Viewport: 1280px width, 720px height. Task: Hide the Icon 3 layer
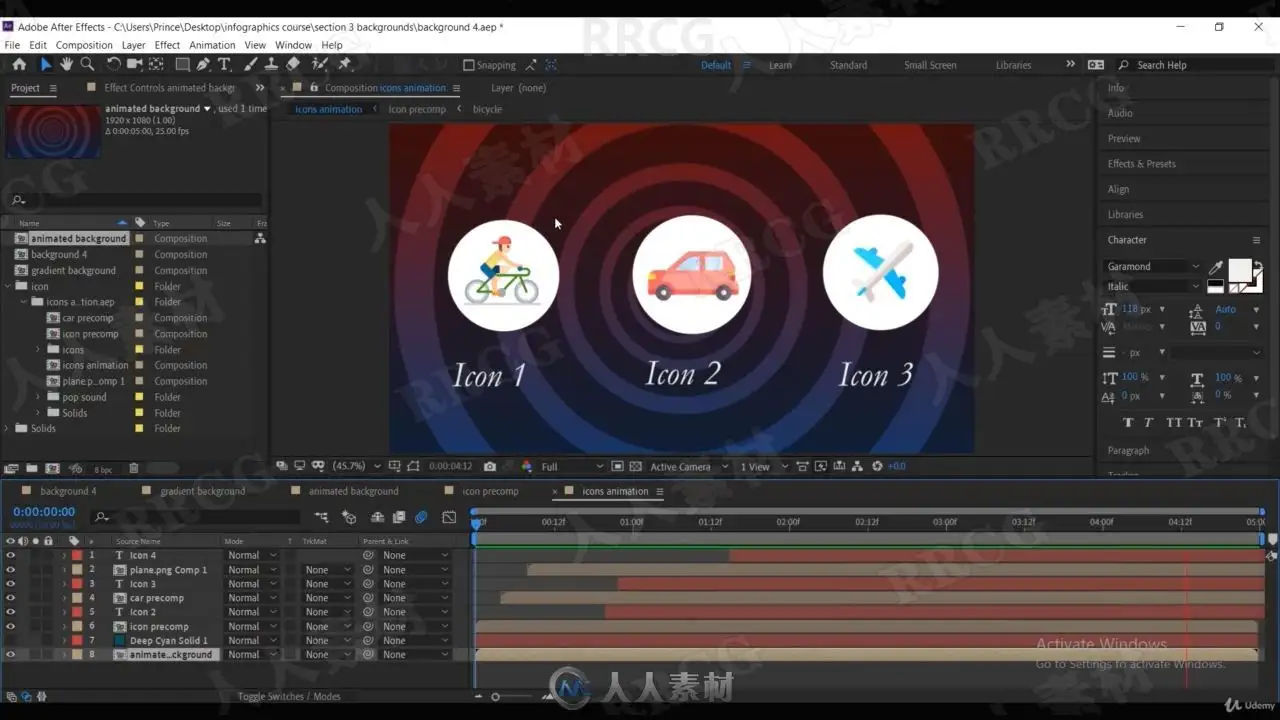click(11, 584)
